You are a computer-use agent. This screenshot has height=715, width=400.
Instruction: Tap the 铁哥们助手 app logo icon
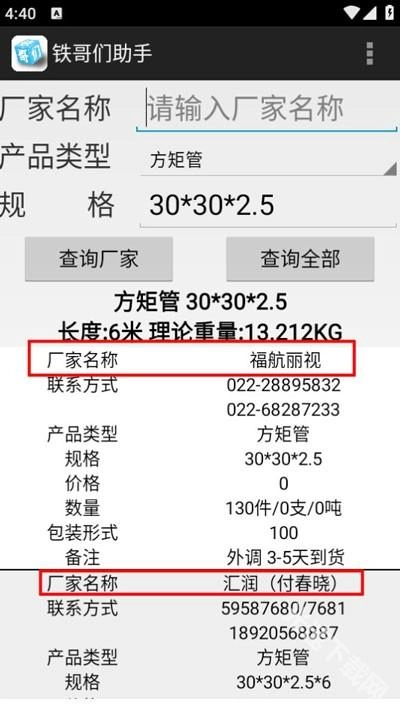pyautogui.click(x=29, y=53)
